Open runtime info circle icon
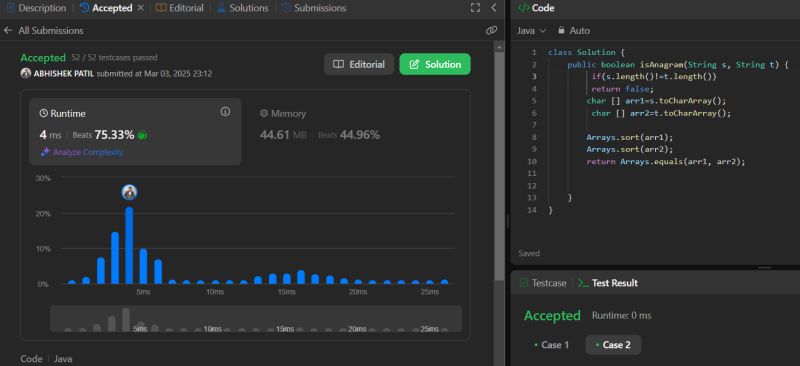The width and height of the screenshot is (800, 366). 225,112
